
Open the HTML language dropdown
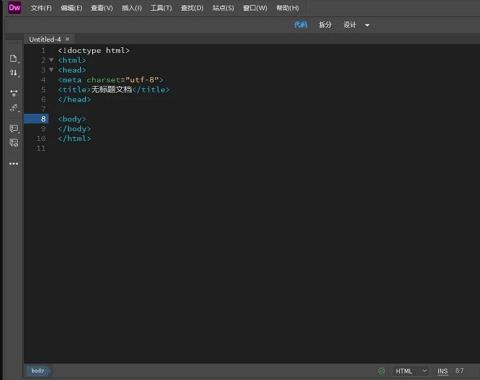click(411, 371)
